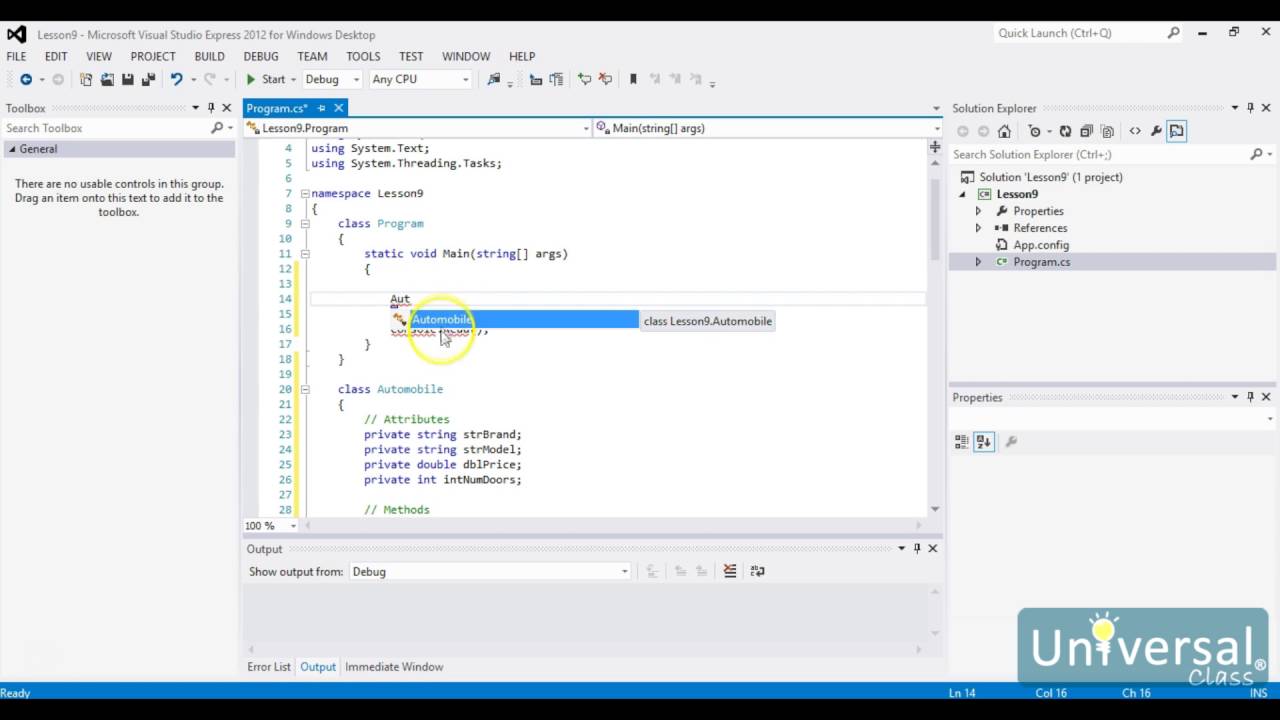
Task: Open the DEBUG menu
Action: point(261,56)
